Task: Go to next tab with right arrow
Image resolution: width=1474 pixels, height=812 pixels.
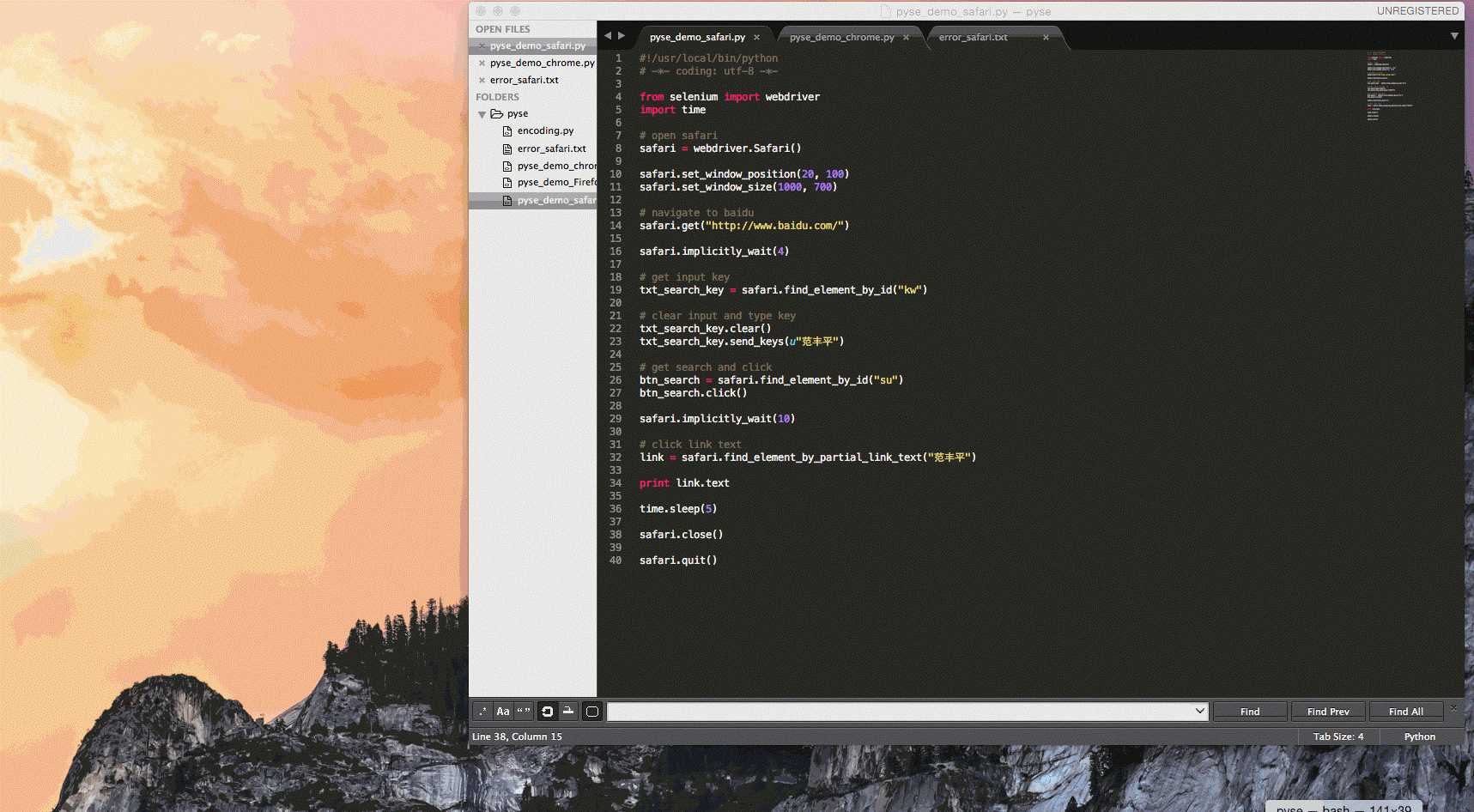Action: [x=622, y=36]
